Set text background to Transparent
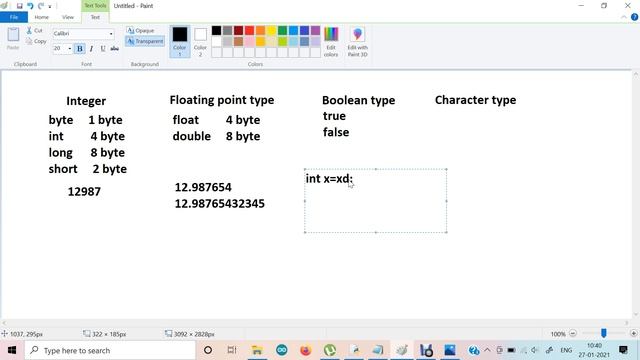This screenshot has height=360, width=640. click(x=145, y=41)
